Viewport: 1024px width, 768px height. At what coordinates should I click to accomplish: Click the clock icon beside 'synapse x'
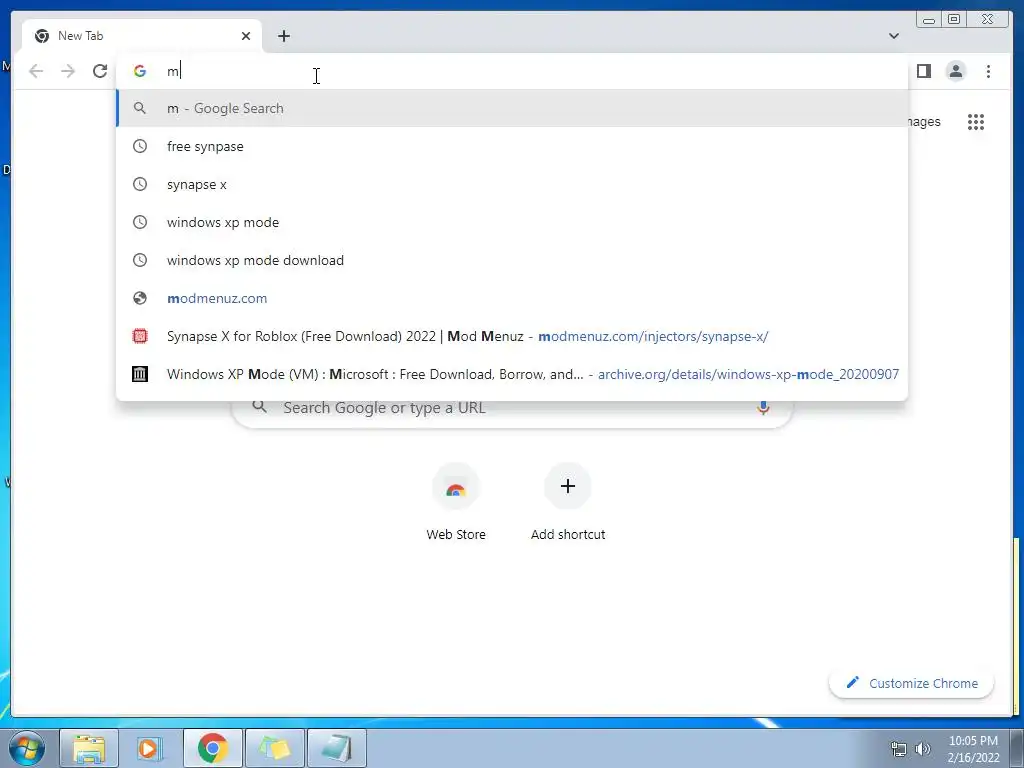[x=140, y=184]
